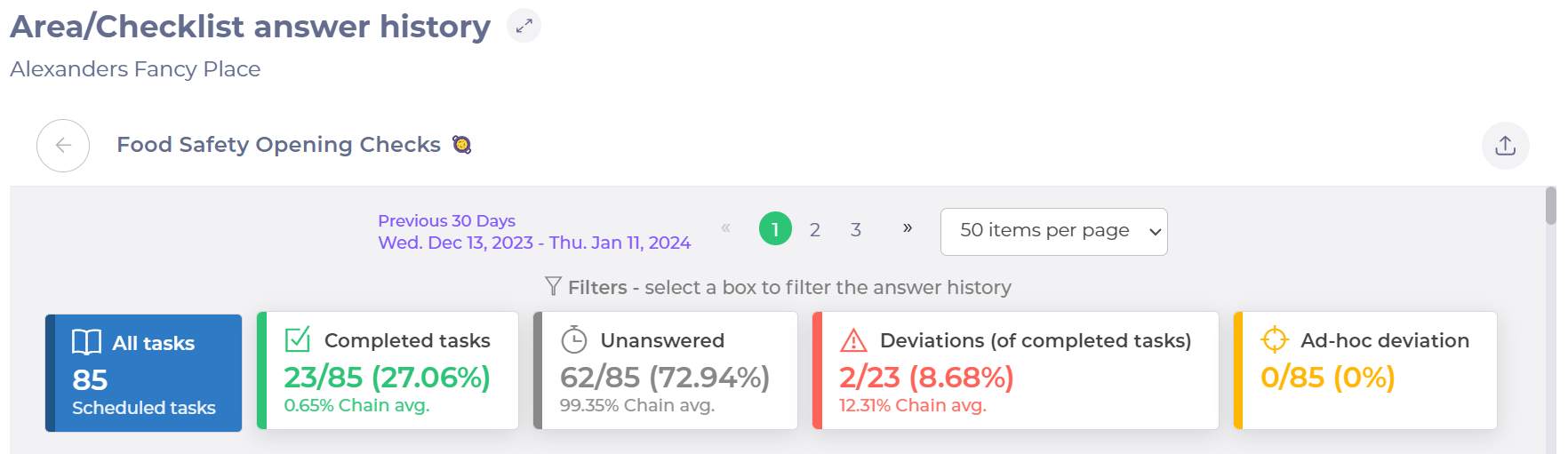This screenshot has height=454, width=1568.
Task: Open the 50 items per page dropdown
Action: (x=1053, y=232)
